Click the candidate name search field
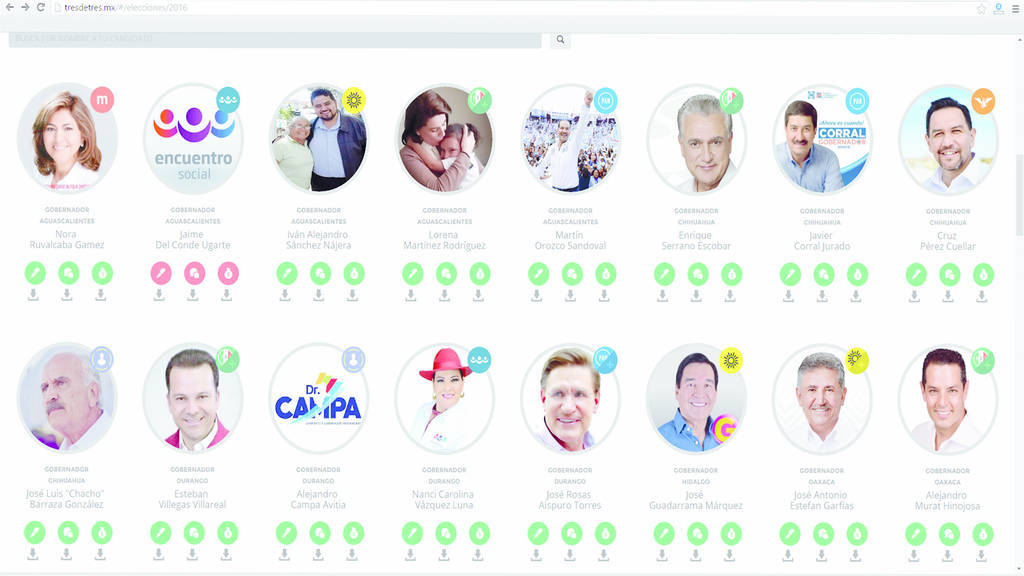1024x576 pixels. pos(275,39)
